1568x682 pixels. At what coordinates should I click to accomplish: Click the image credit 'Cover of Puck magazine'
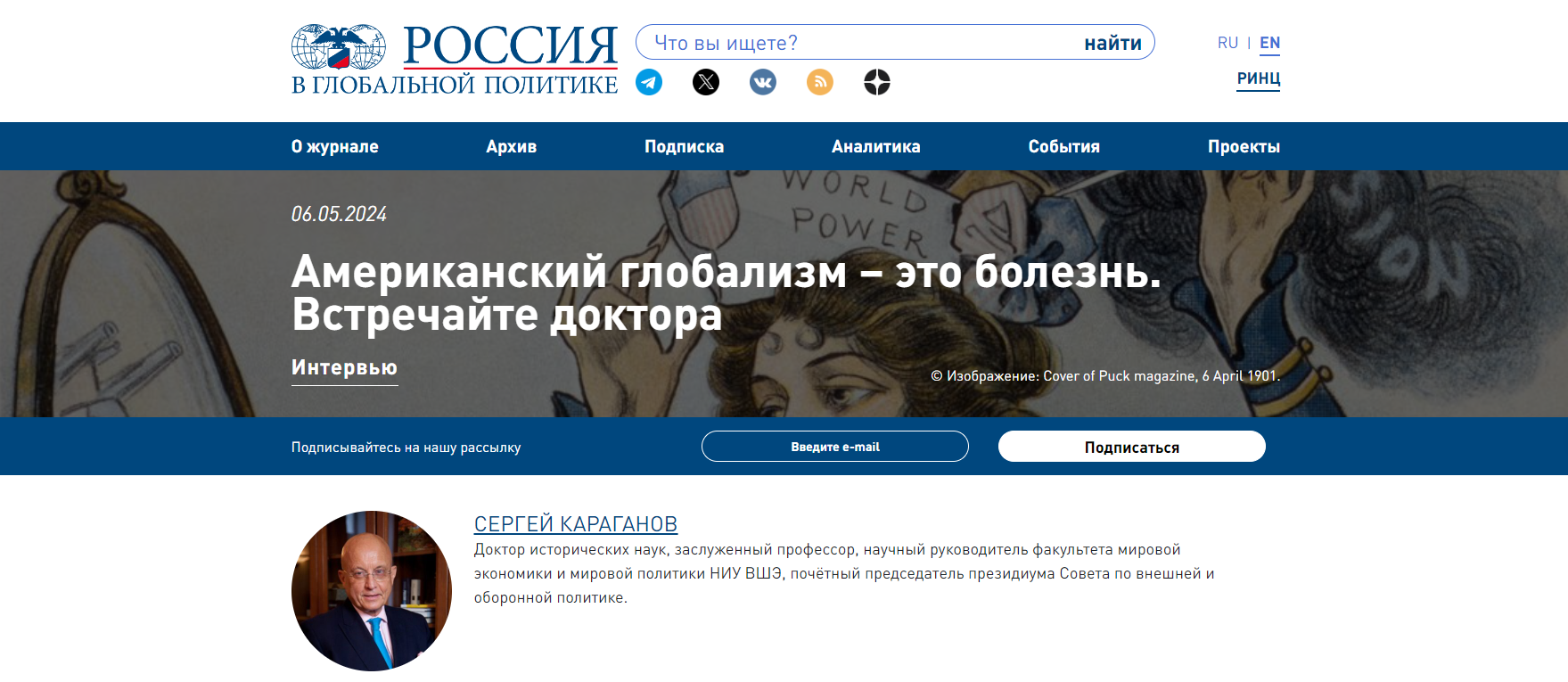[x=1105, y=376]
